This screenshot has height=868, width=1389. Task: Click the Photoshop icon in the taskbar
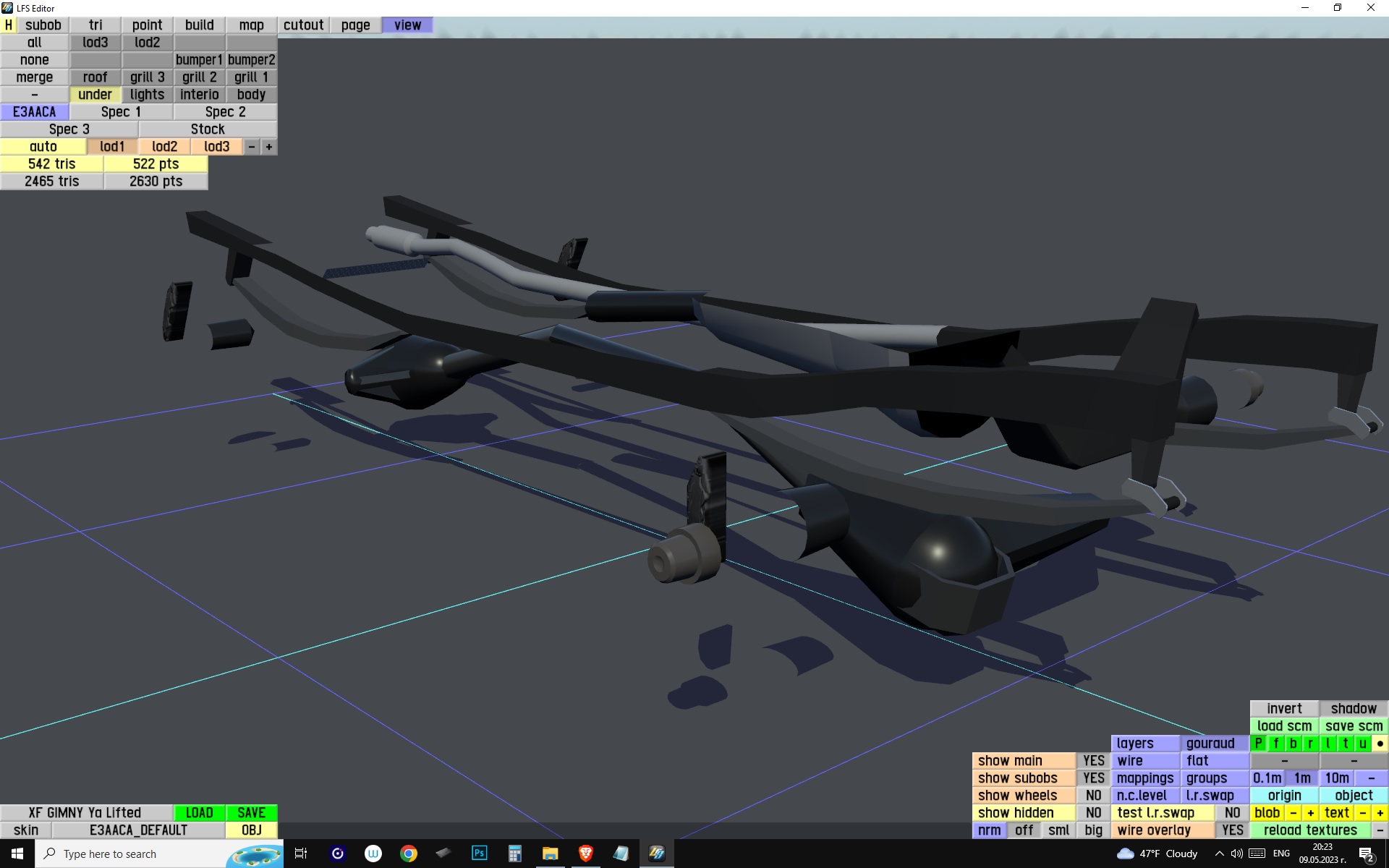point(479,854)
